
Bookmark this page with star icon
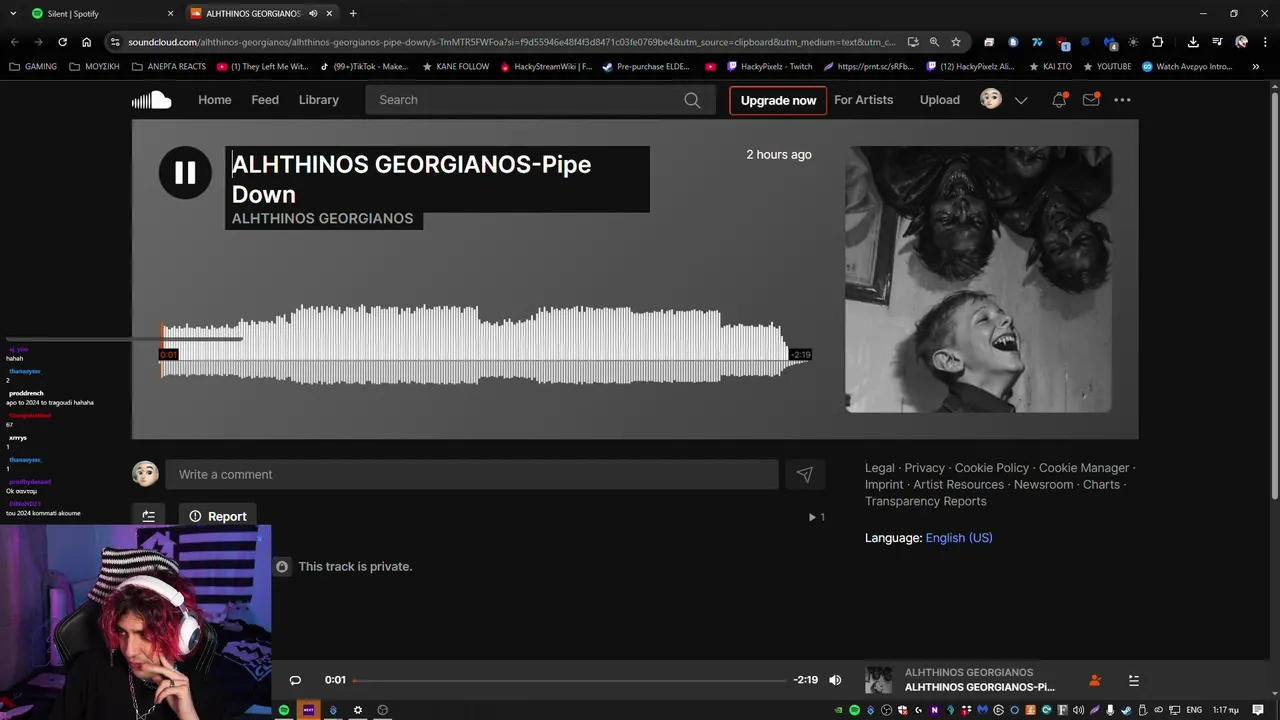click(x=956, y=42)
